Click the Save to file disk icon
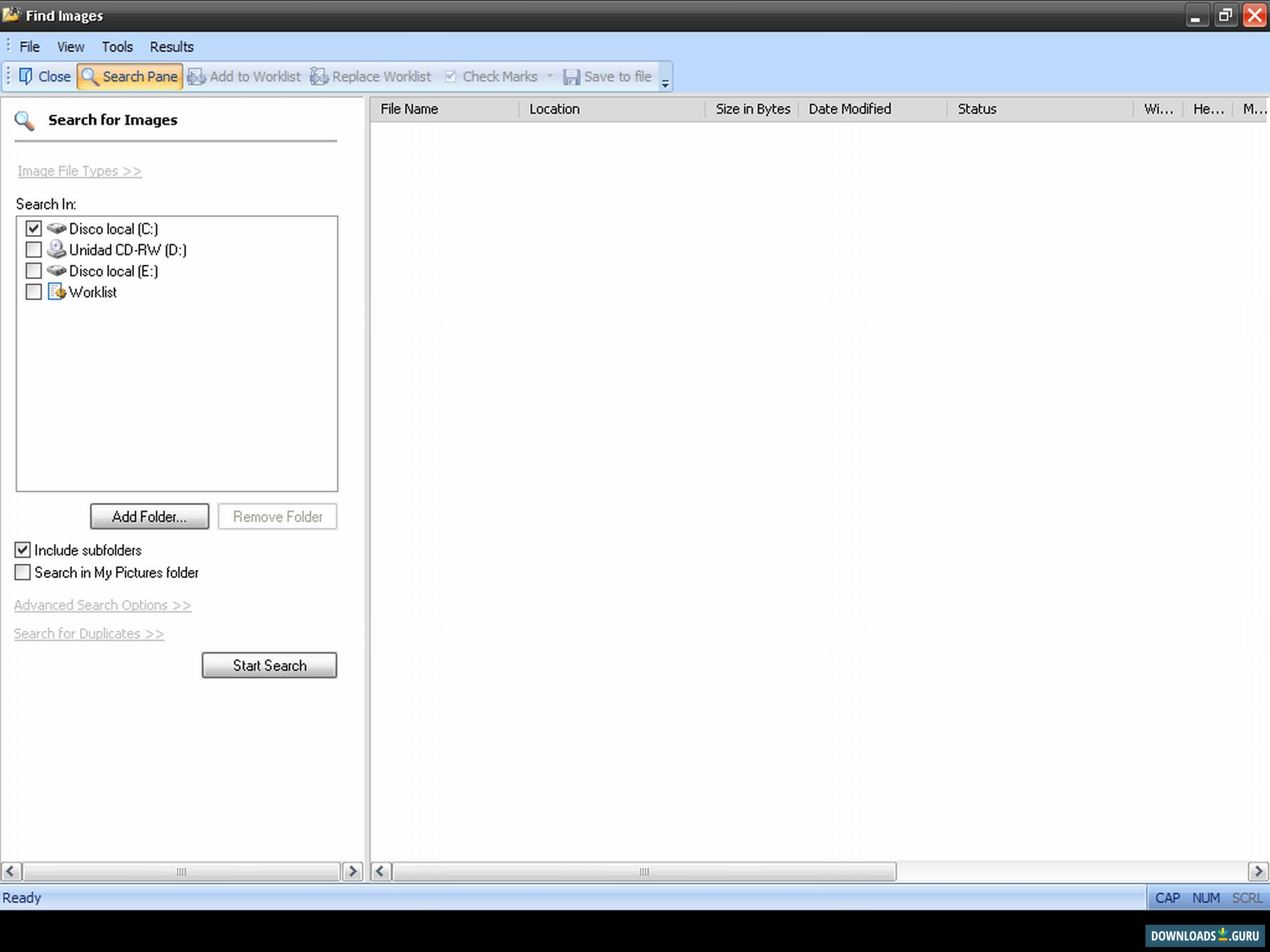The image size is (1270, 952). [x=571, y=76]
